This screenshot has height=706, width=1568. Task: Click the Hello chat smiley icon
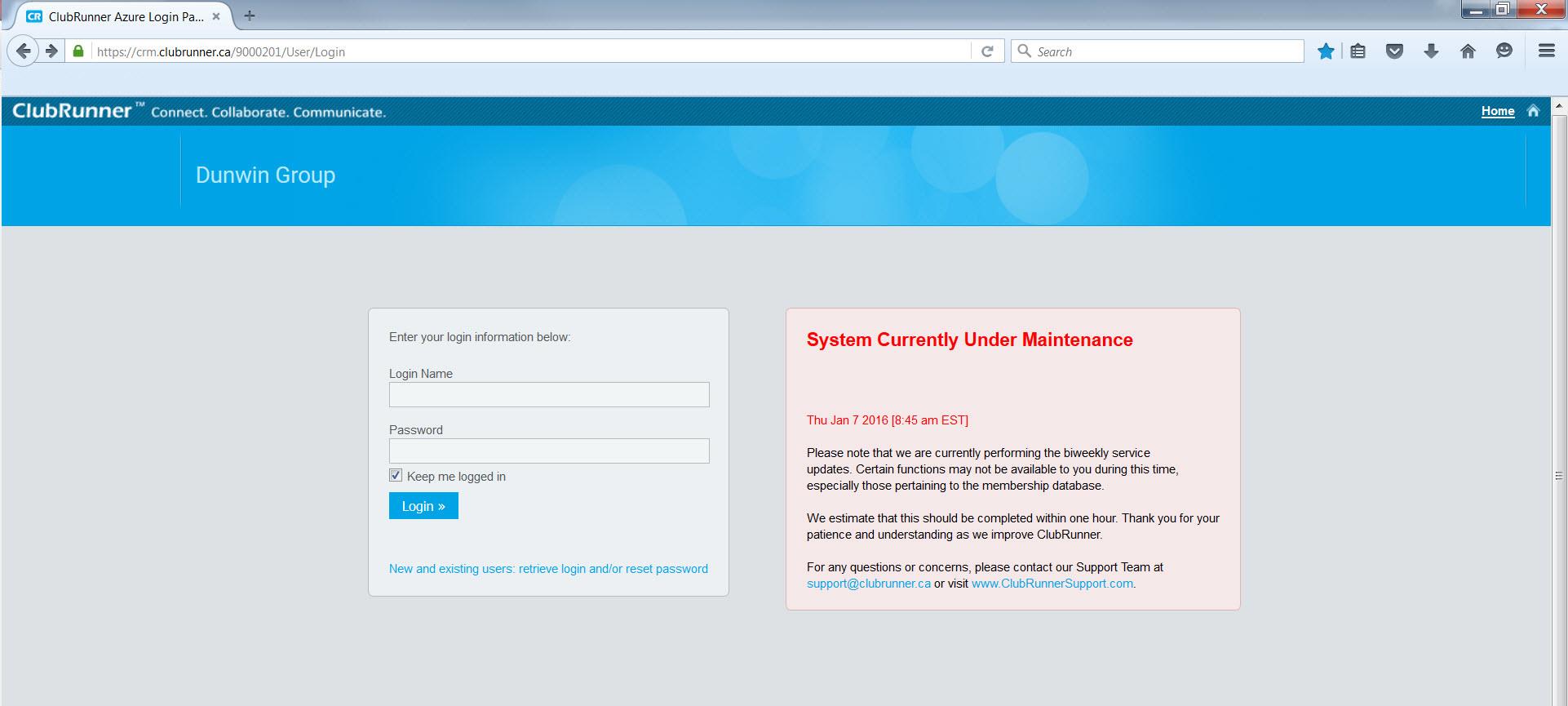pyautogui.click(x=1504, y=51)
